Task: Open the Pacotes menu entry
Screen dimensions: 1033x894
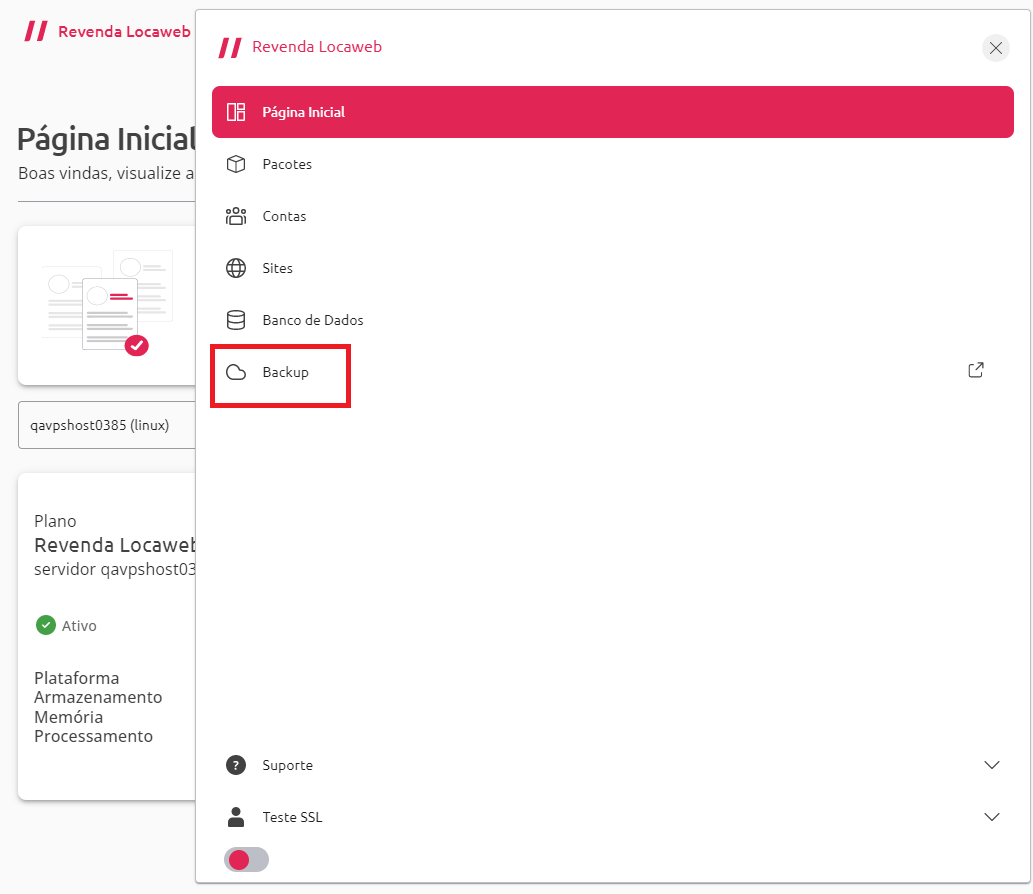Action: coord(612,164)
